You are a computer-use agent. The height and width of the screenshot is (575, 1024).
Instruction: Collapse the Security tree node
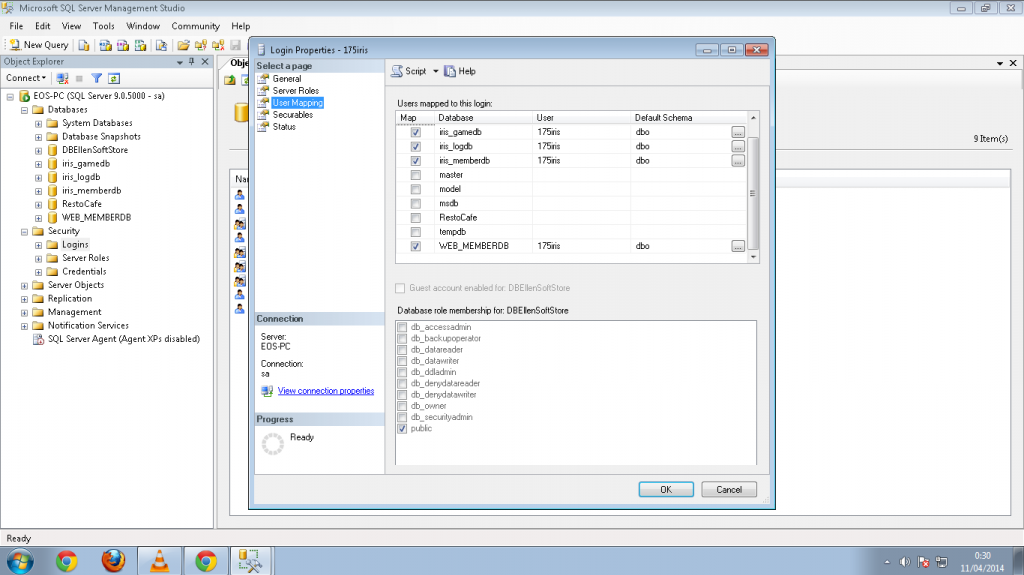pos(24,231)
